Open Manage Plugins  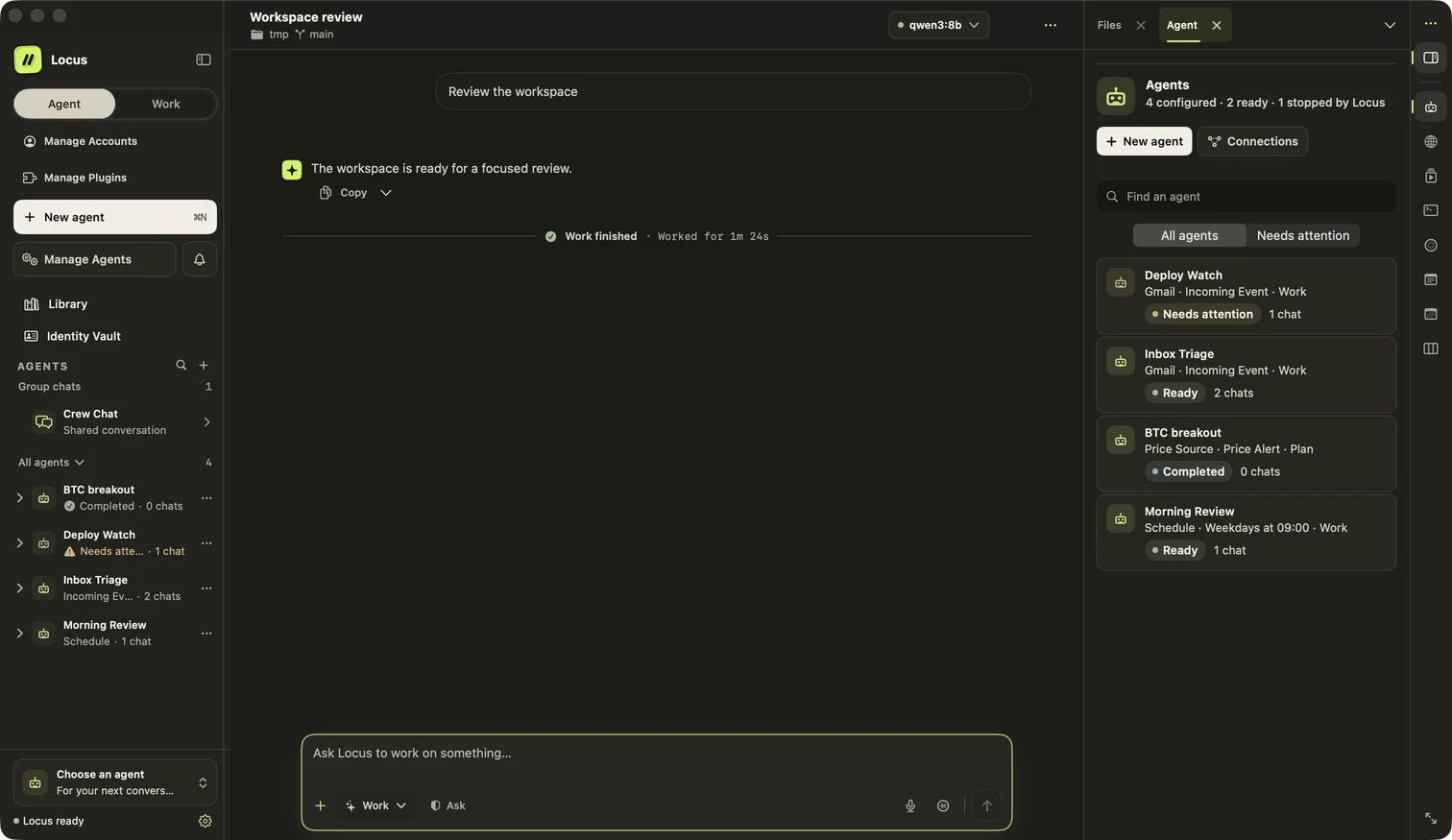coord(75,178)
